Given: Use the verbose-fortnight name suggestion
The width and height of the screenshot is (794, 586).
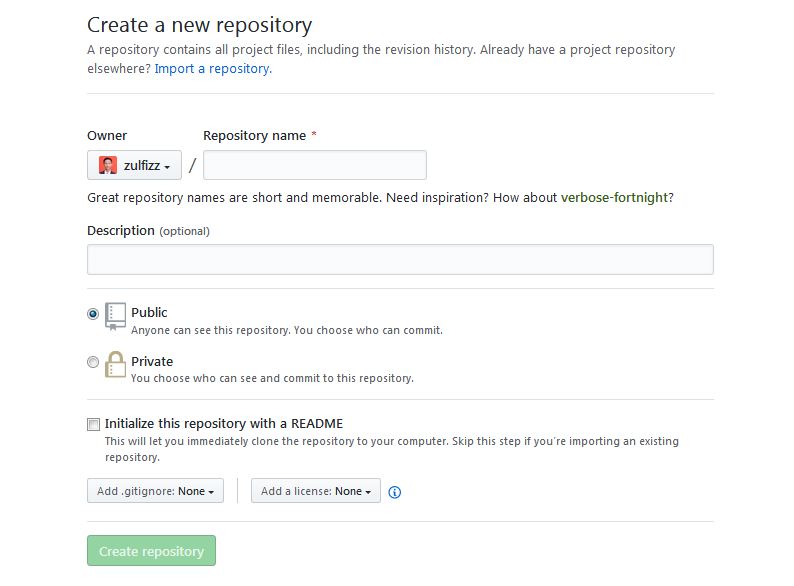Looking at the screenshot, I should pos(614,198).
